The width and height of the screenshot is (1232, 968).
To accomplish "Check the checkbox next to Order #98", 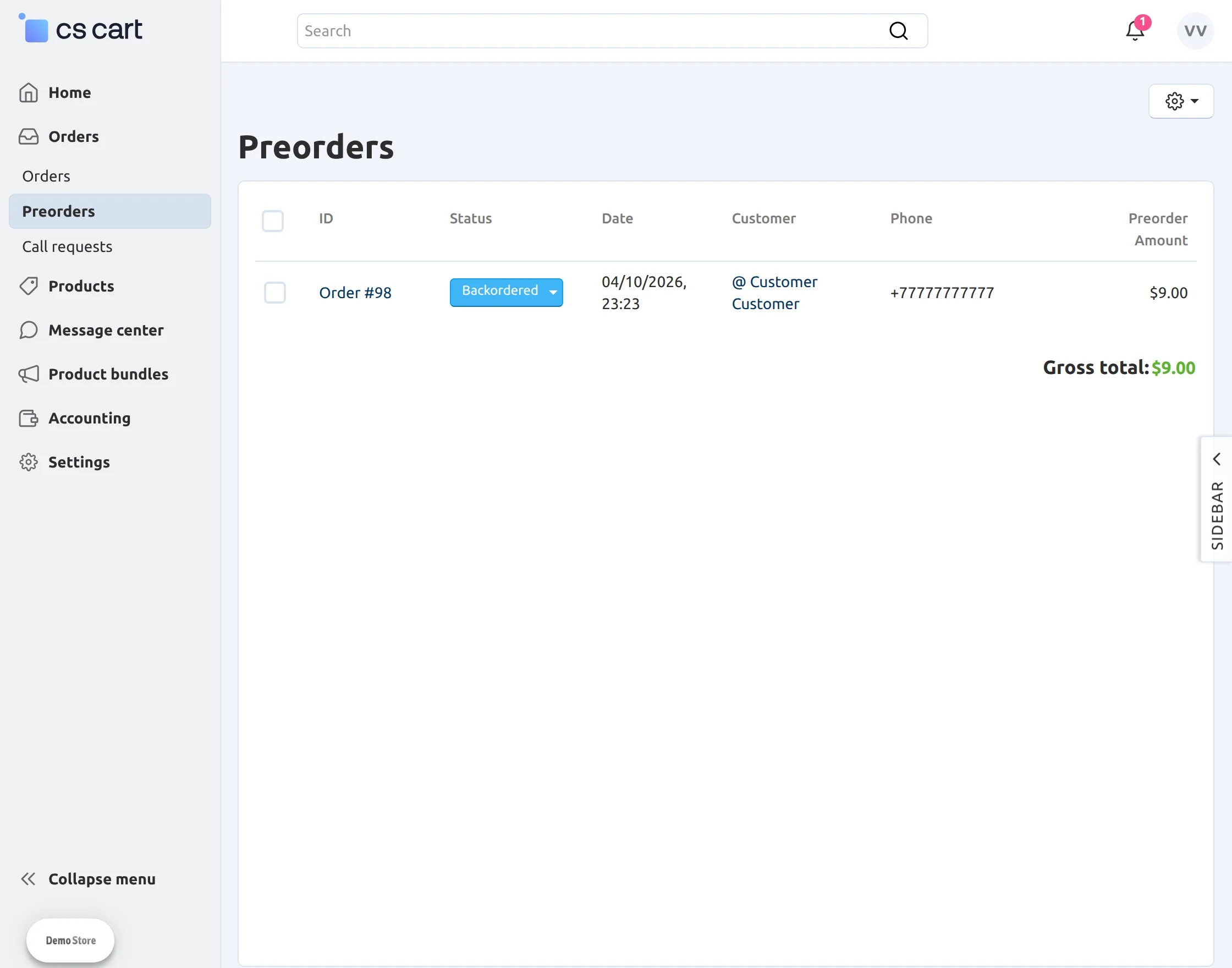I will (x=274, y=293).
